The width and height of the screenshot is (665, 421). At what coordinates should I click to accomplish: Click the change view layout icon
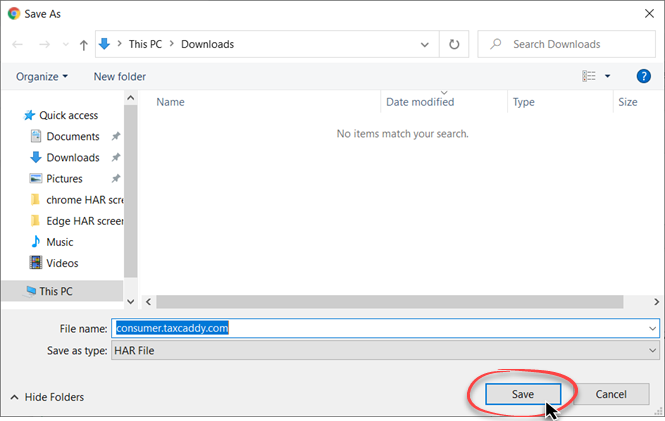tap(589, 76)
